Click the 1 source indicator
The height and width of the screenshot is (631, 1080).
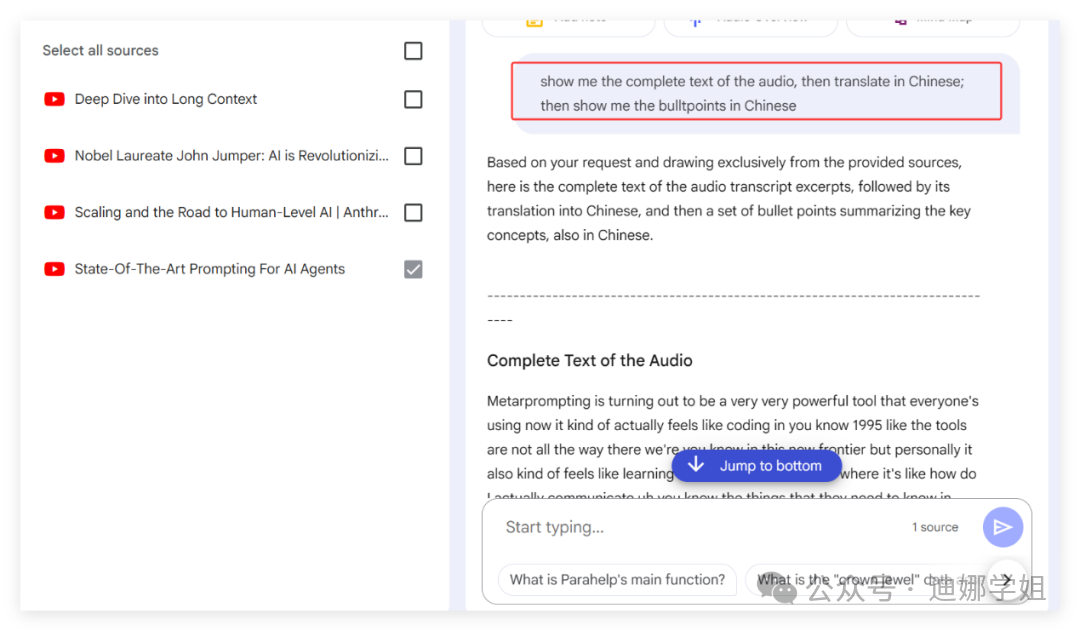[935, 527]
